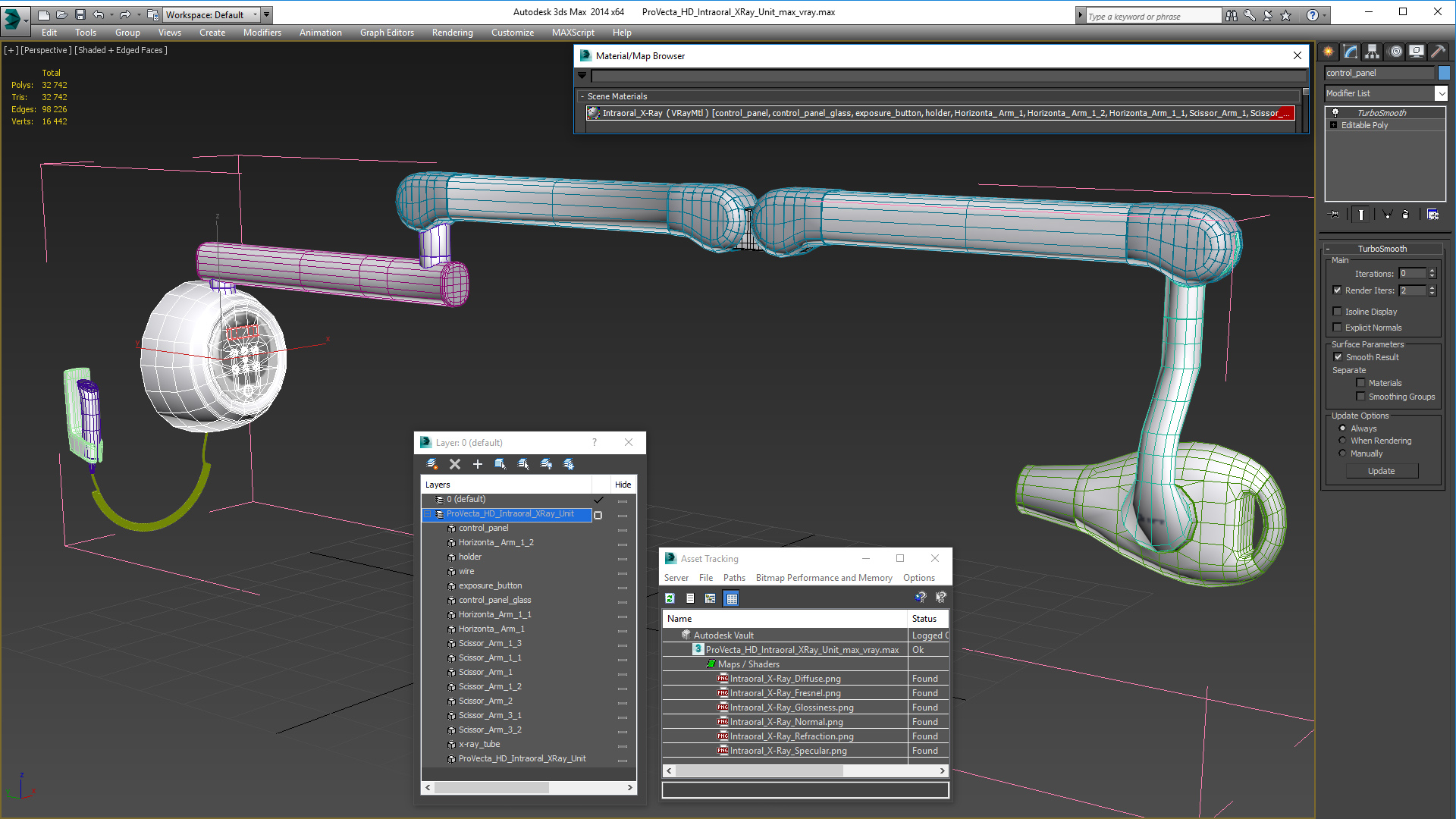
Task: Open the Display command panel tab
Action: tap(1417, 52)
